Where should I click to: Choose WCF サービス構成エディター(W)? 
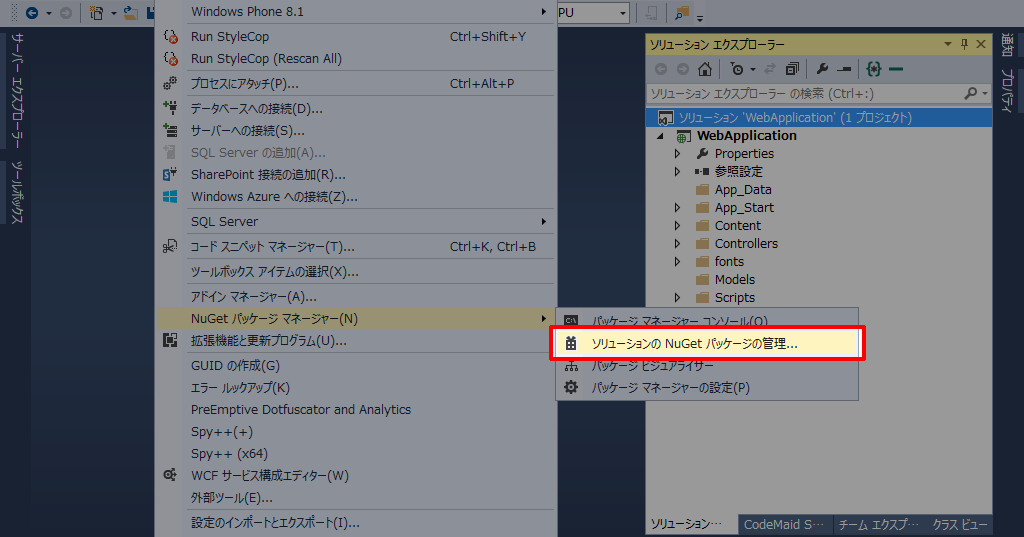(x=355, y=476)
